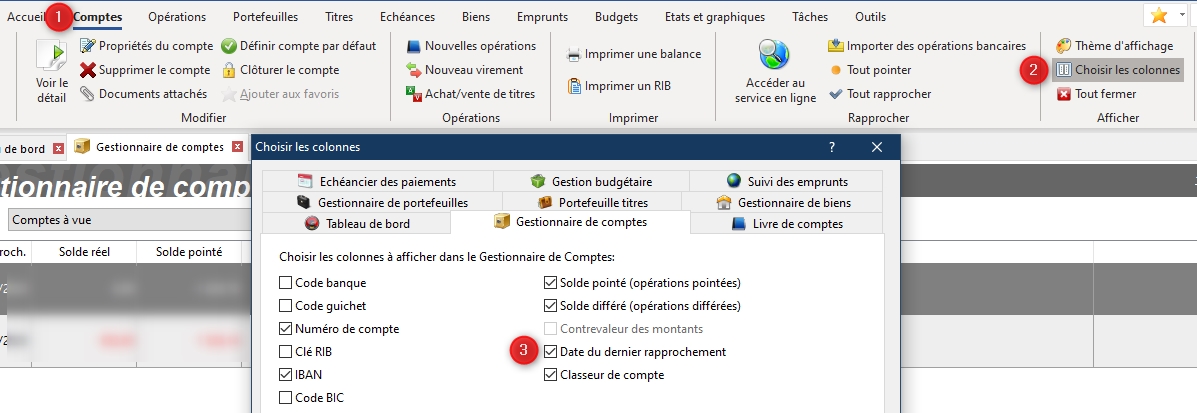
Task: Open the Portefeuilles ribbon tab
Action: tap(265, 17)
